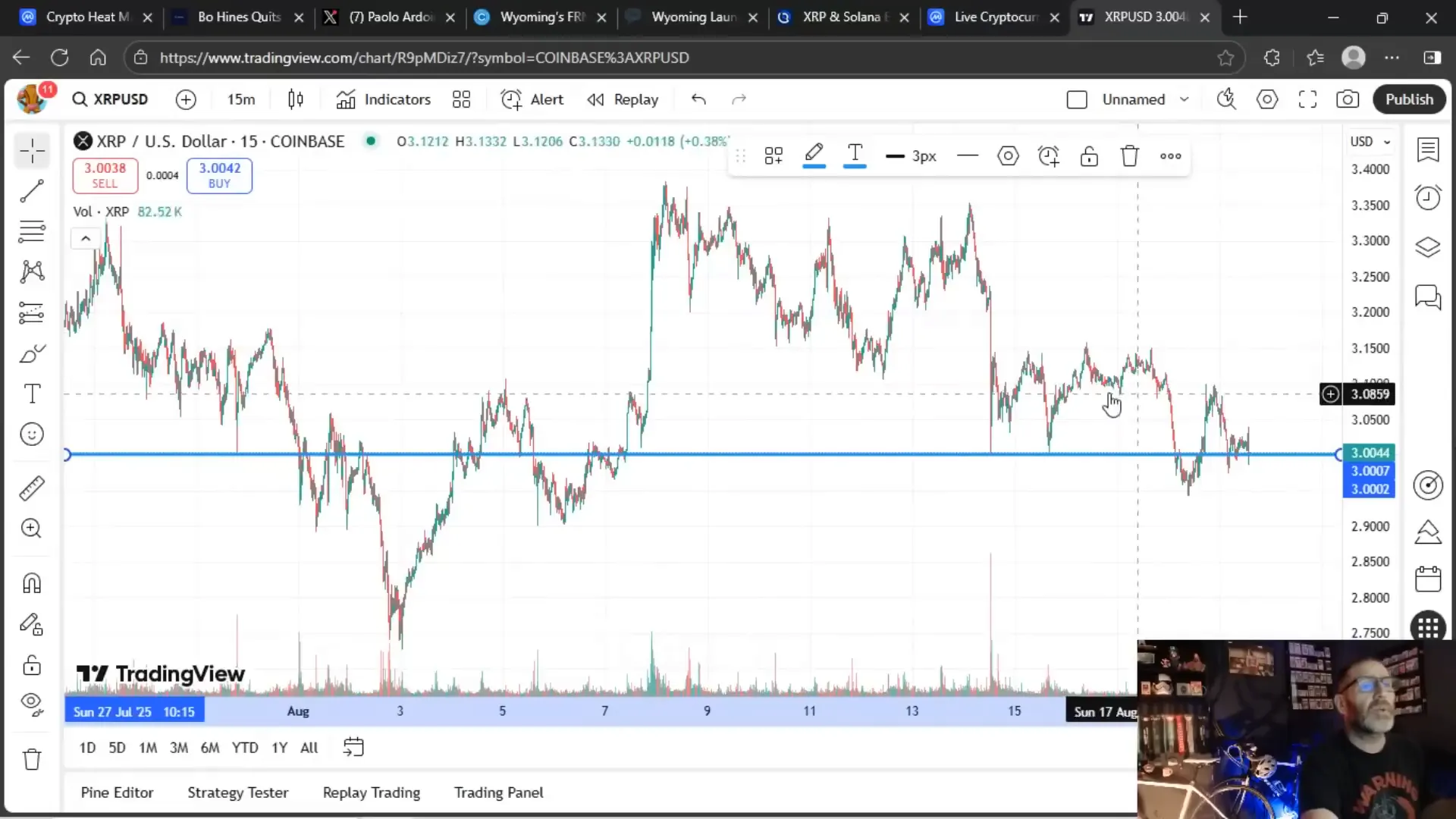Screen dimensions: 1456x819
Task: Open the Strategy Tester tab
Action: click(x=237, y=792)
